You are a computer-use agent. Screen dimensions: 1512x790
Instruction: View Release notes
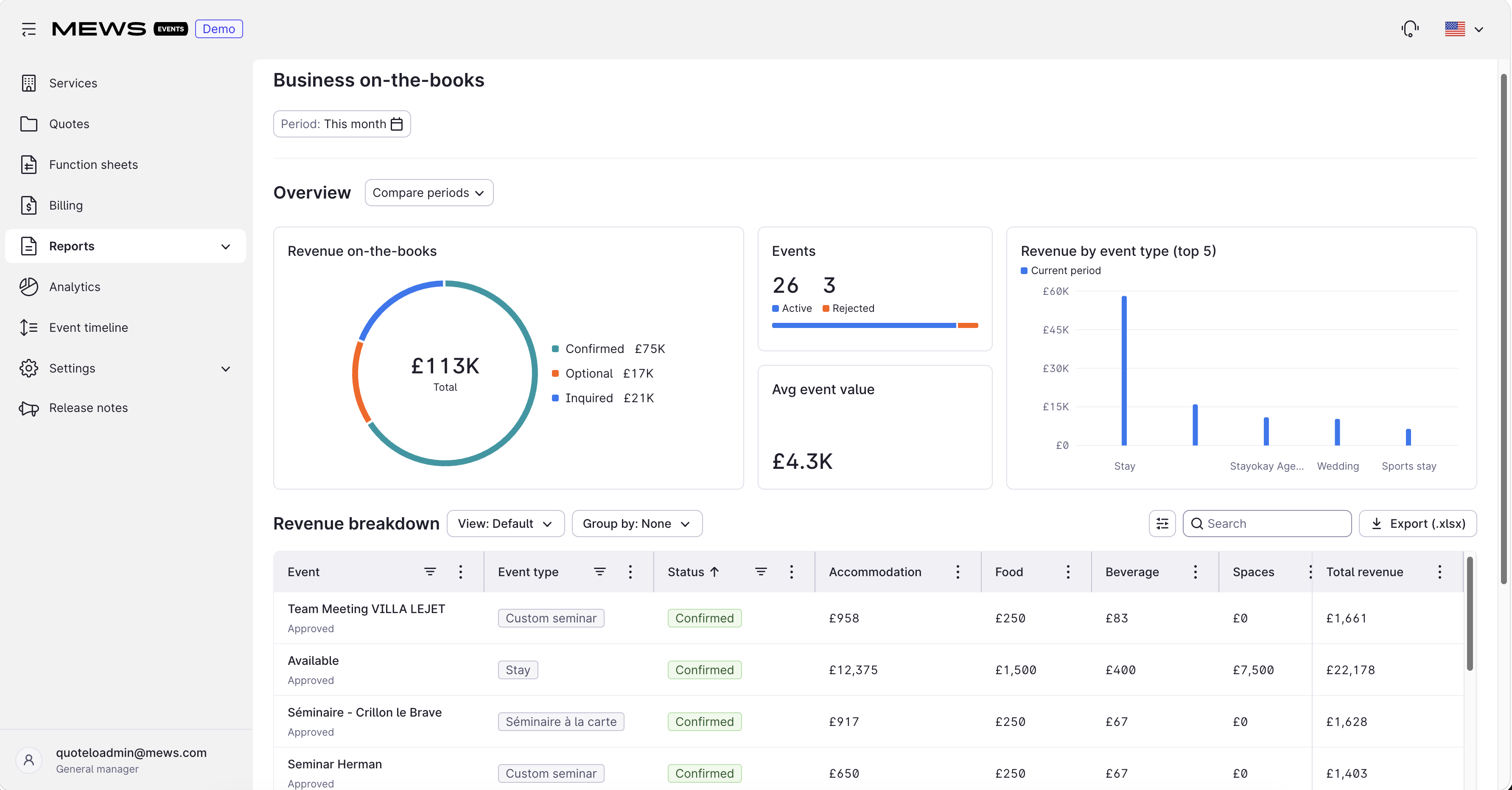point(125,408)
